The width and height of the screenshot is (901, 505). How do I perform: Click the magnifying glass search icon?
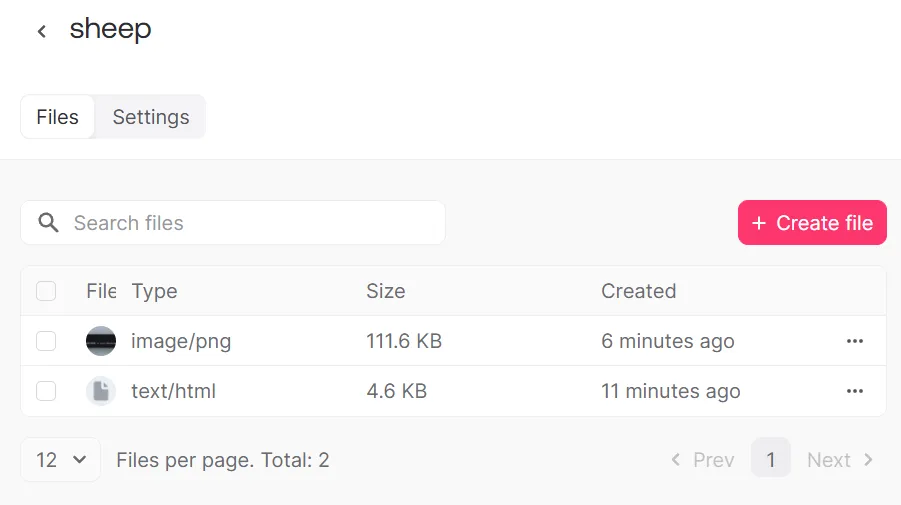pos(48,223)
